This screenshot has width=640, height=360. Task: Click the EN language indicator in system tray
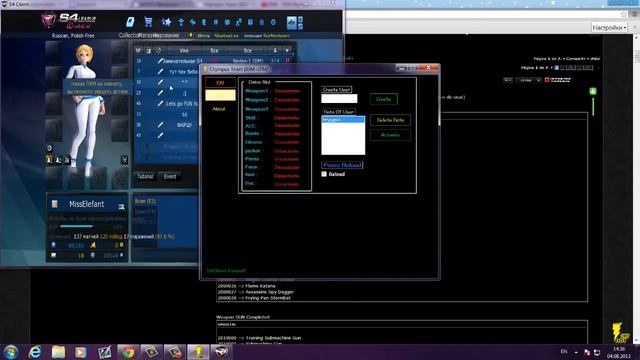click(x=564, y=351)
